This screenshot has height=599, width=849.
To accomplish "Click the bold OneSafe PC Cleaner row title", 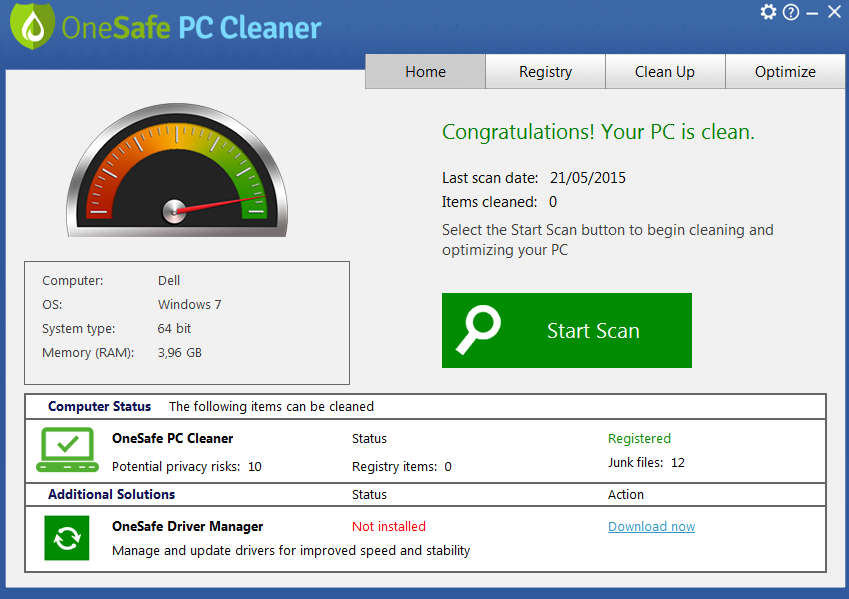I will [173, 439].
